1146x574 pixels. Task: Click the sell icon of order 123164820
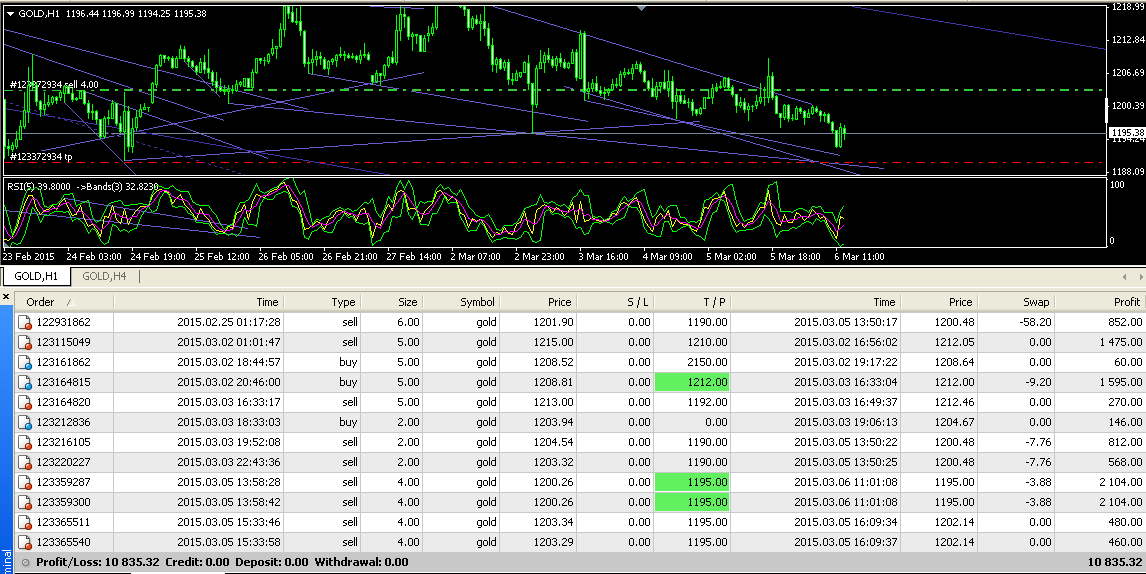25,402
